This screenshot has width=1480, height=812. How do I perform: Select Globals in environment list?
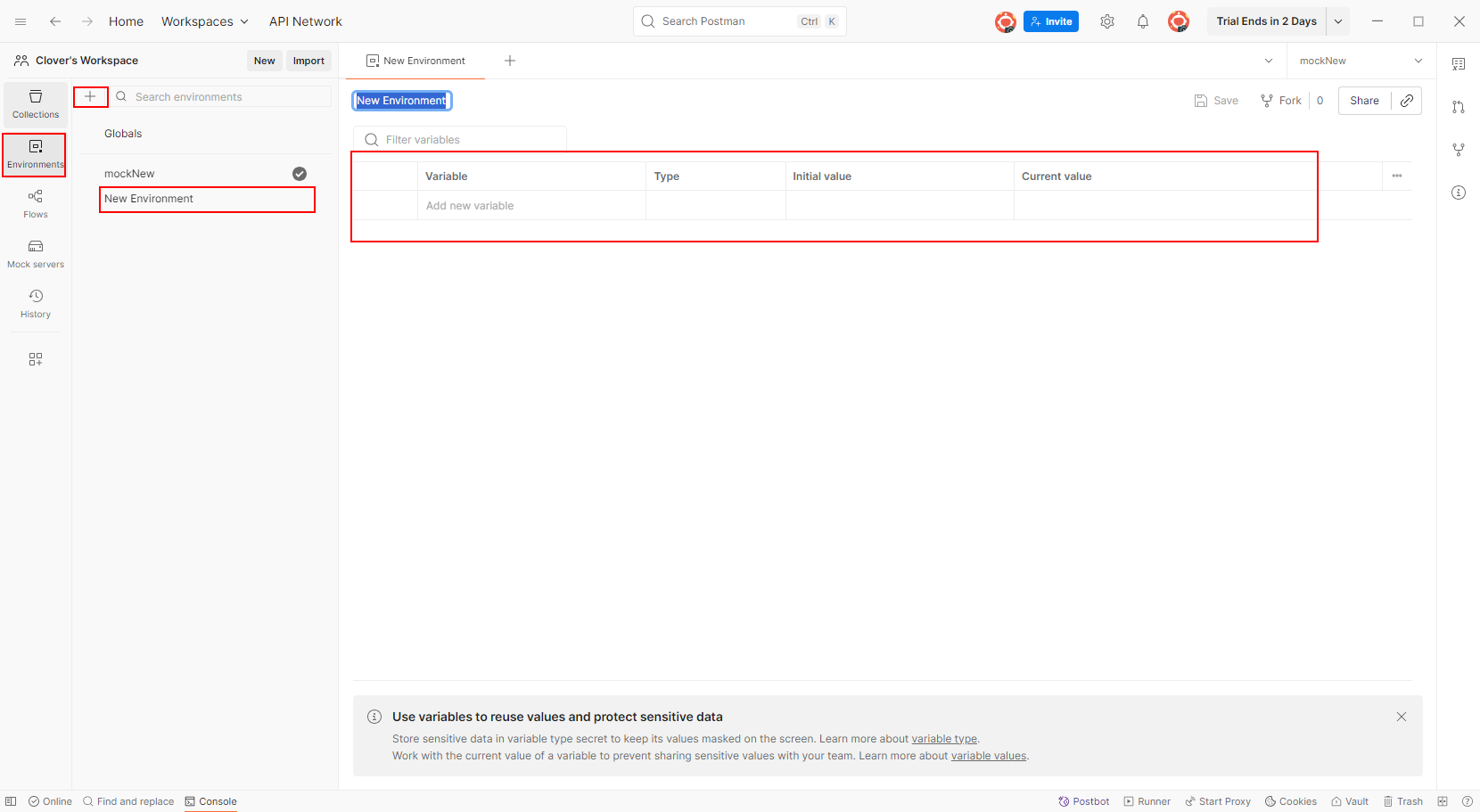click(123, 134)
